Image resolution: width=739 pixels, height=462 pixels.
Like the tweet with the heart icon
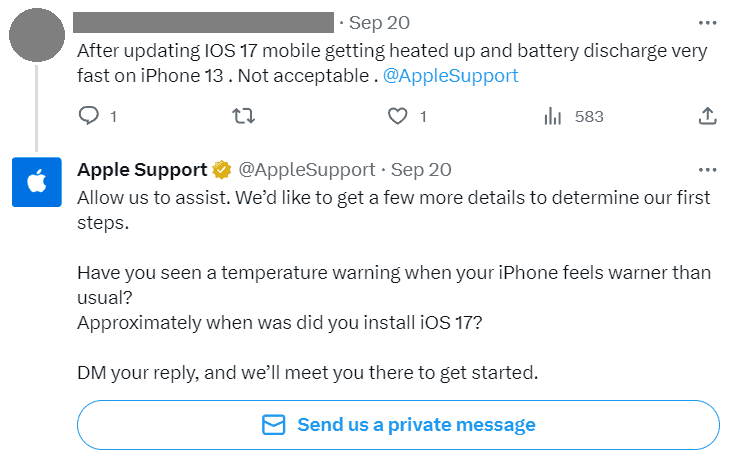click(x=397, y=116)
